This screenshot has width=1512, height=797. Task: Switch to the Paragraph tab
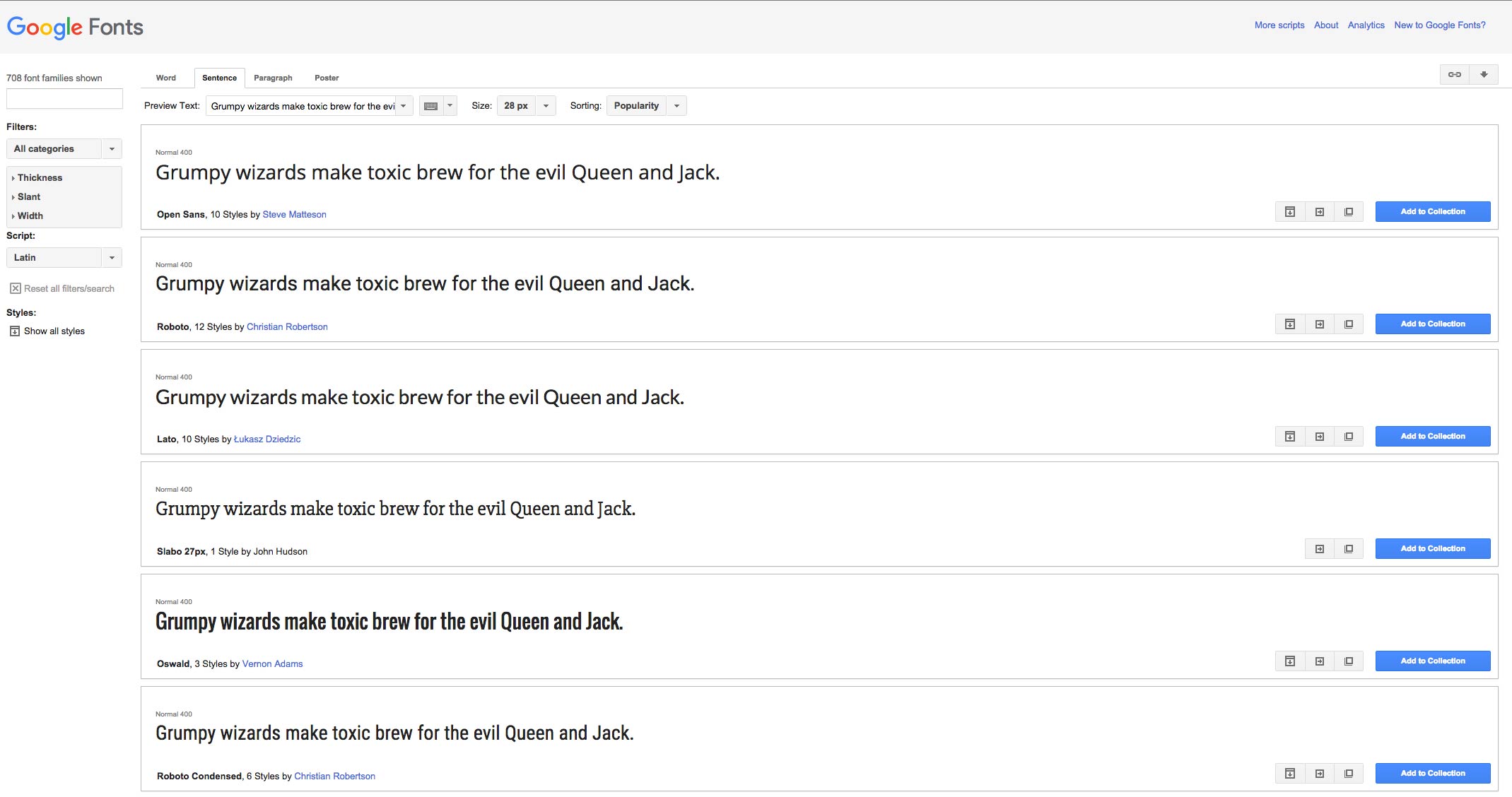pyautogui.click(x=273, y=78)
